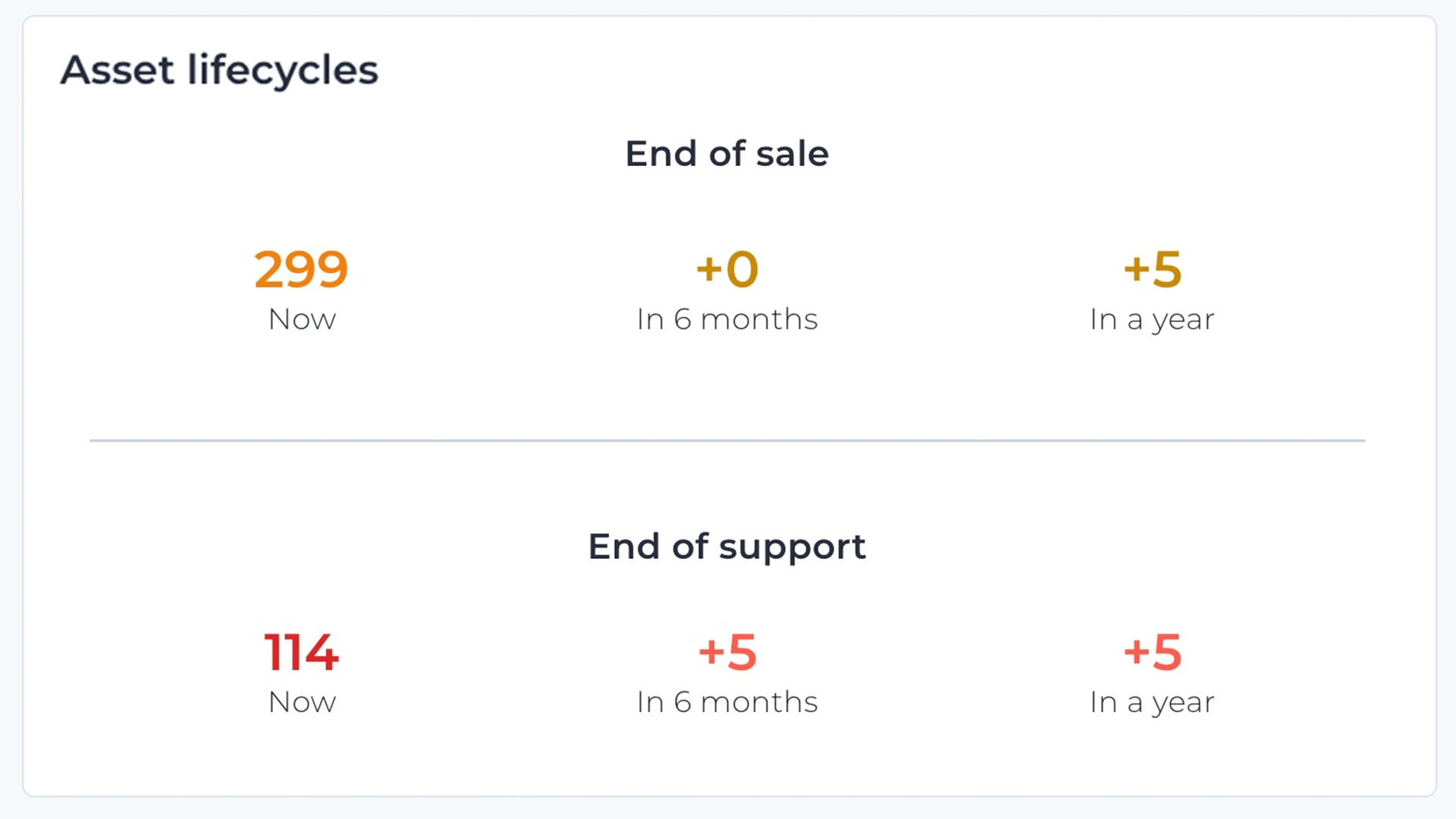Open +5 End of support in a year
Screen dimensions: 1456x819
click(x=1152, y=652)
